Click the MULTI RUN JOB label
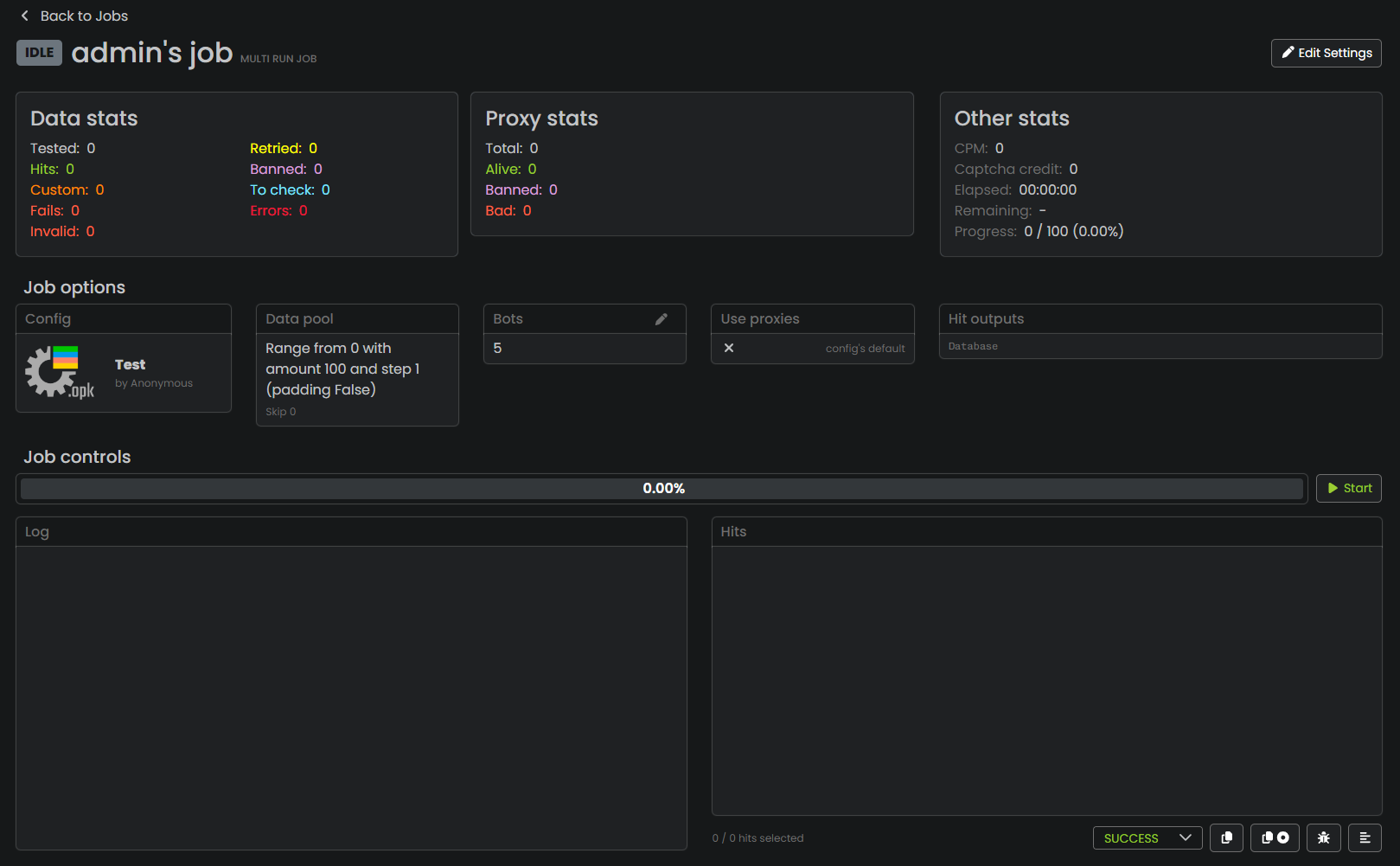Viewport: 1400px width, 866px height. (x=278, y=59)
